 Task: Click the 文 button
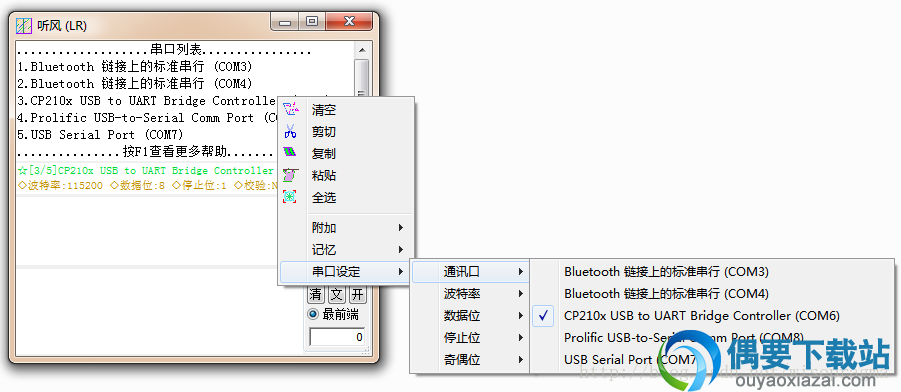337,295
